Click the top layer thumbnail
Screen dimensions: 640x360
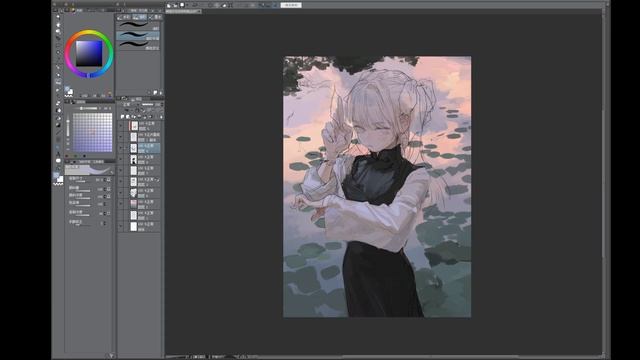coord(134,126)
